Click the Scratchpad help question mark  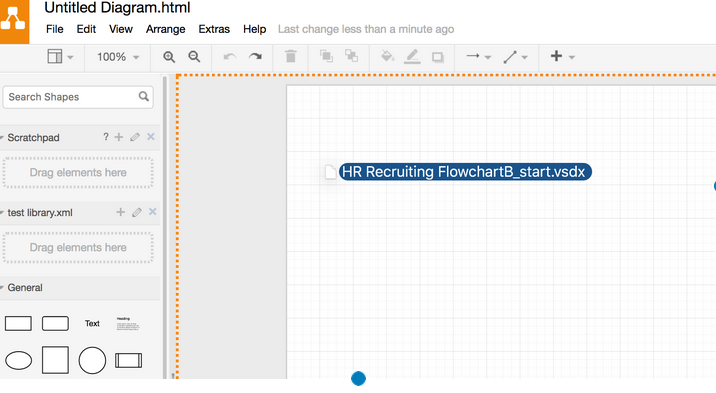(x=105, y=136)
